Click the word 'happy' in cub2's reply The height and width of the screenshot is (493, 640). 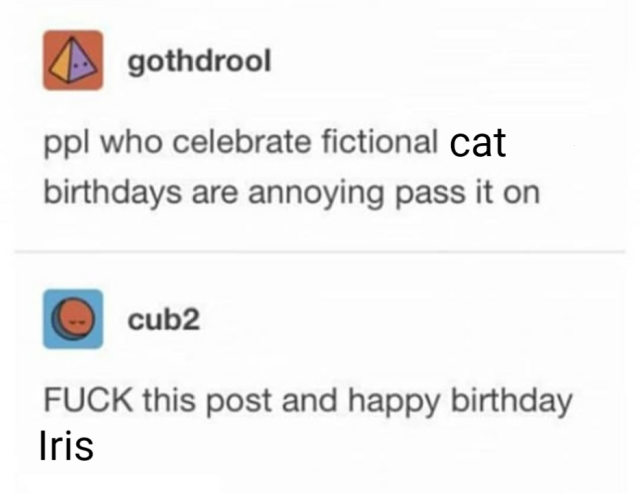tap(394, 401)
